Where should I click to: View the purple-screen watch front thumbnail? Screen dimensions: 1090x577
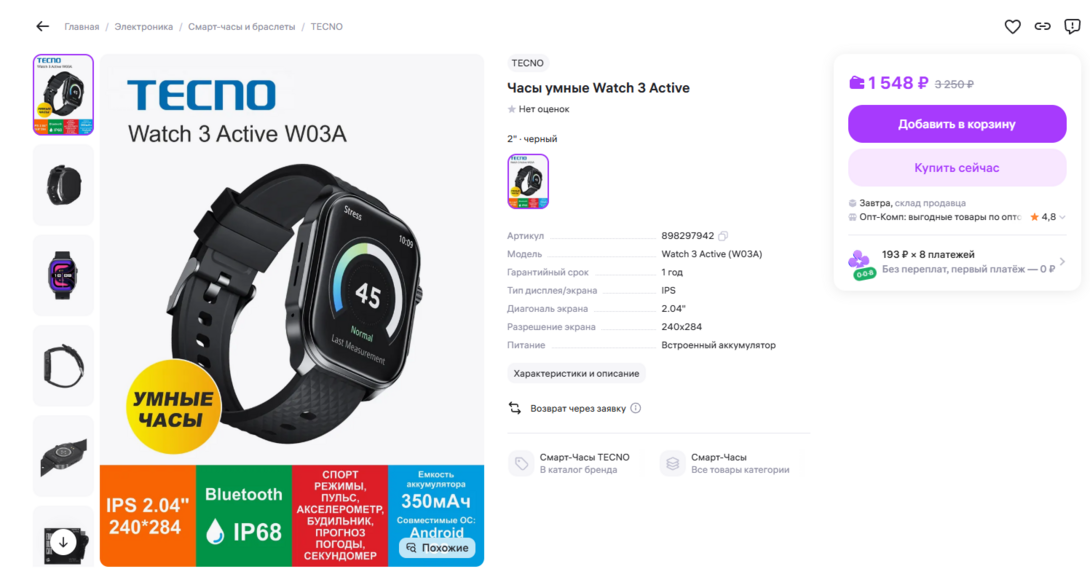63,275
